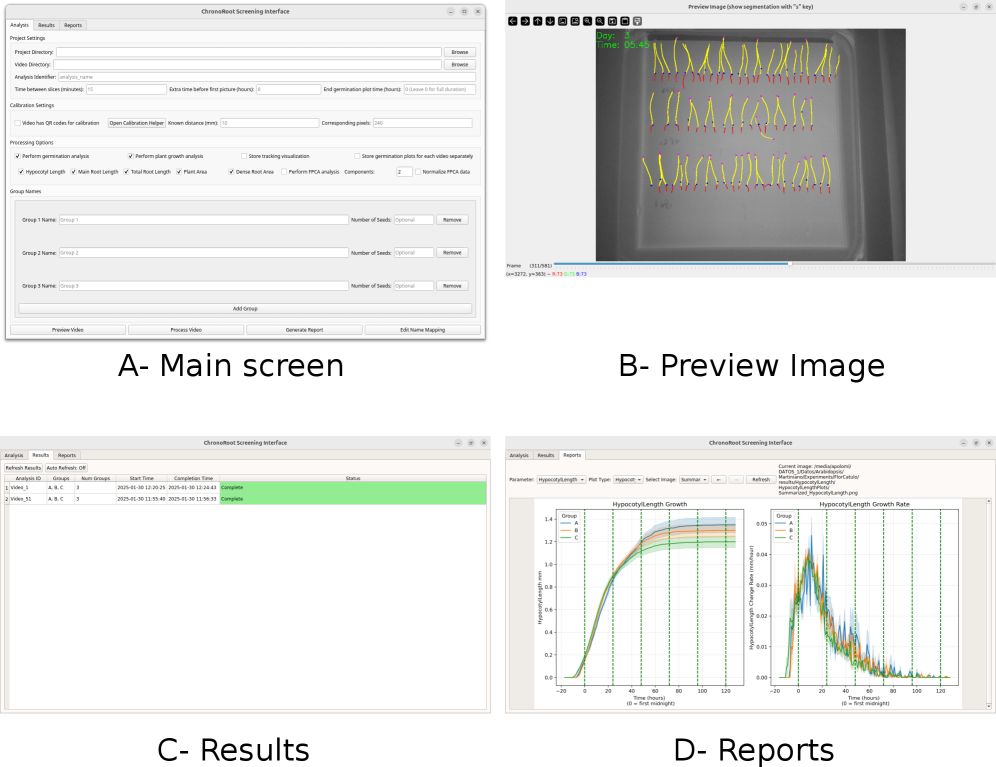Click Refresh Results button in the Results window

pyautogui.click(x=24, y=468)
